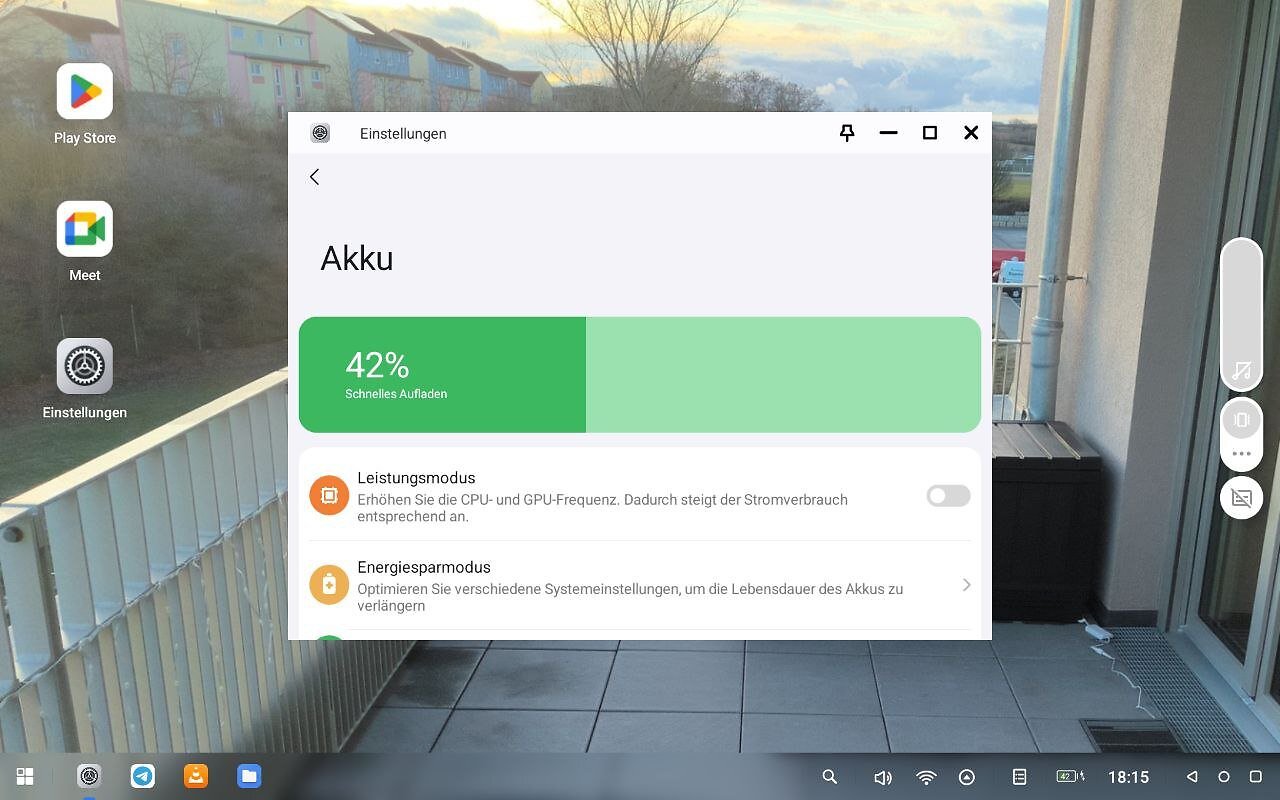1280x800 pixels.
Task: Toggle the Leistungsmodus switch on
Action: point(948,496)
